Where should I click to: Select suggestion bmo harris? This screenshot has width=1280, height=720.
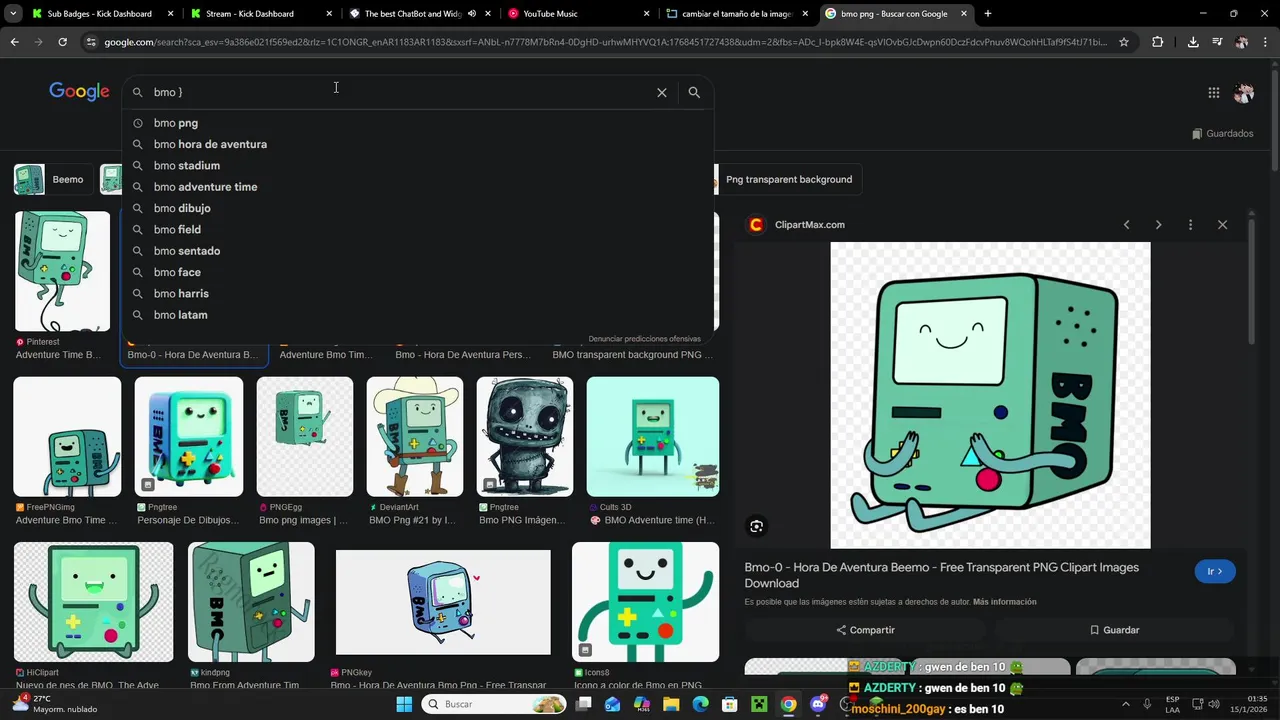tap(417, 294)
